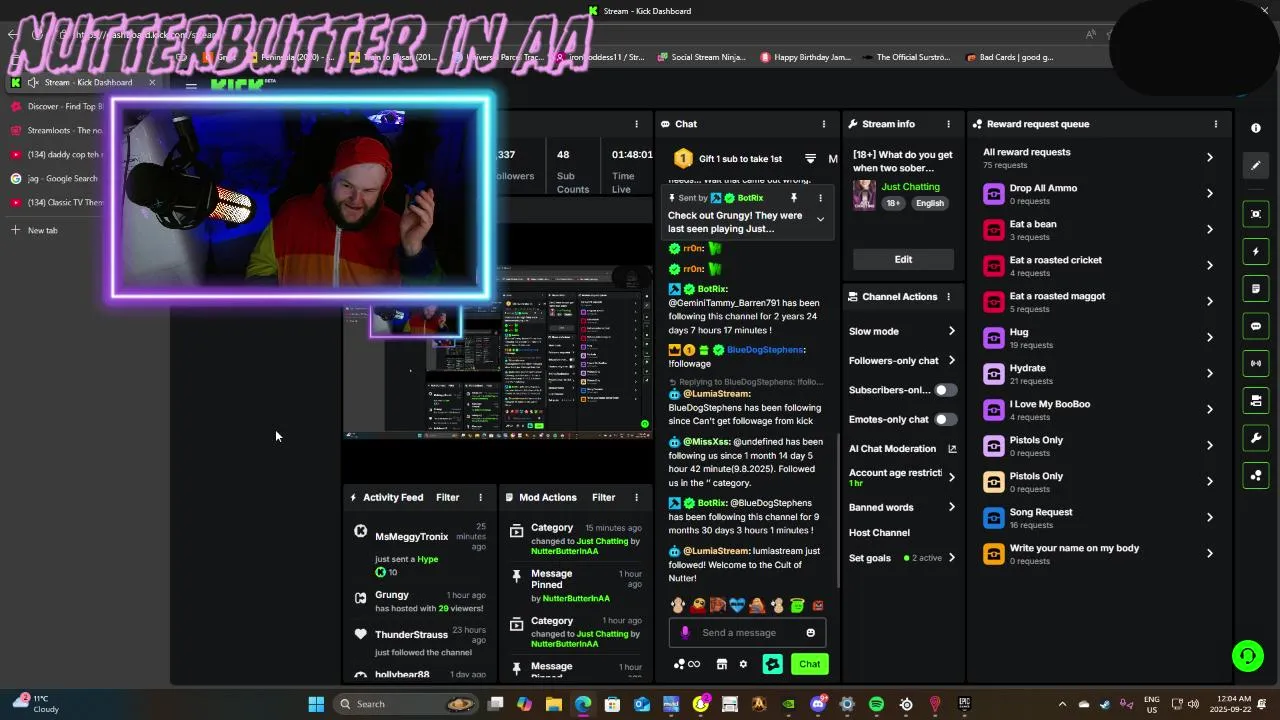Screen dimensions: 1280x720
Task: Open the AI Chat Moderation external link icon
Action: (x=952, y=449)
